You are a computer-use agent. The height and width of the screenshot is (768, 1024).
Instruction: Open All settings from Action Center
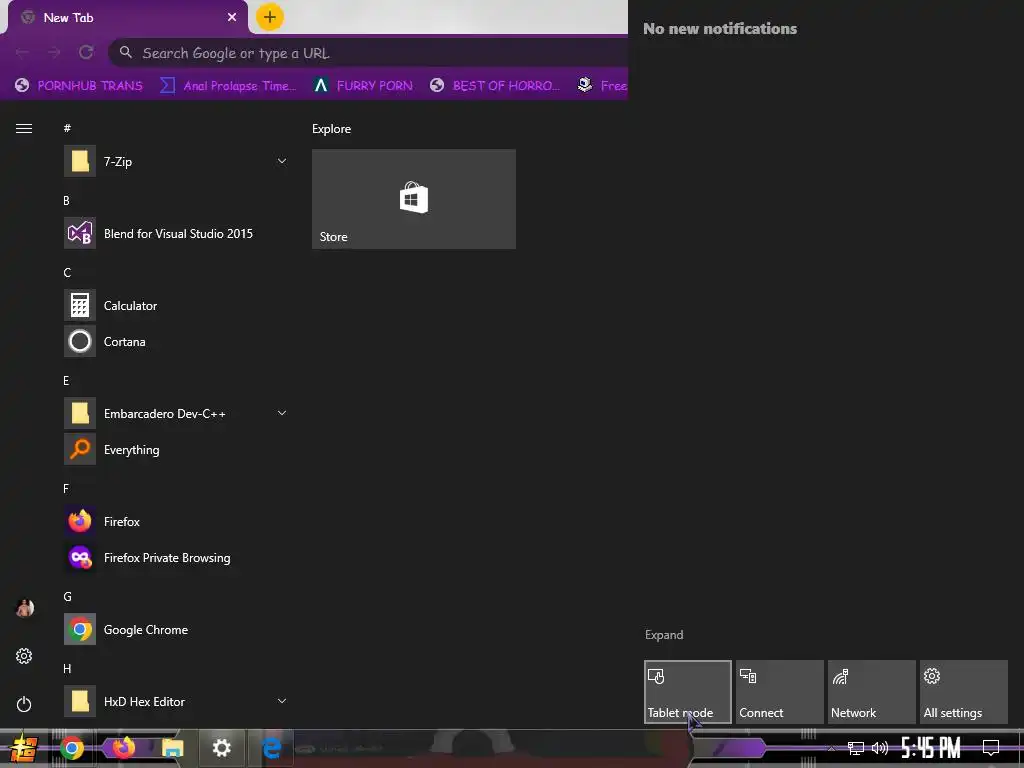pos(964,692)
